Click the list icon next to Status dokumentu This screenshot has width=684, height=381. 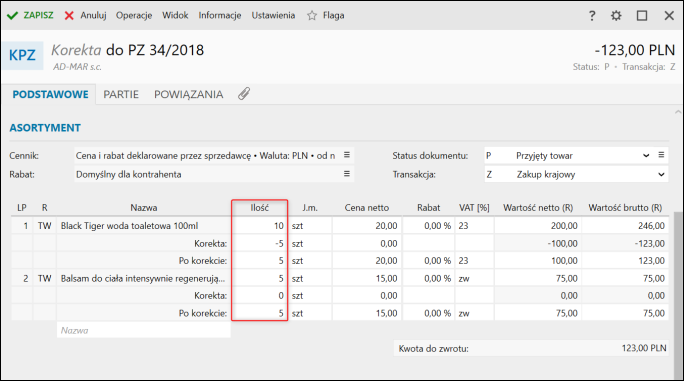pos(661,155)
